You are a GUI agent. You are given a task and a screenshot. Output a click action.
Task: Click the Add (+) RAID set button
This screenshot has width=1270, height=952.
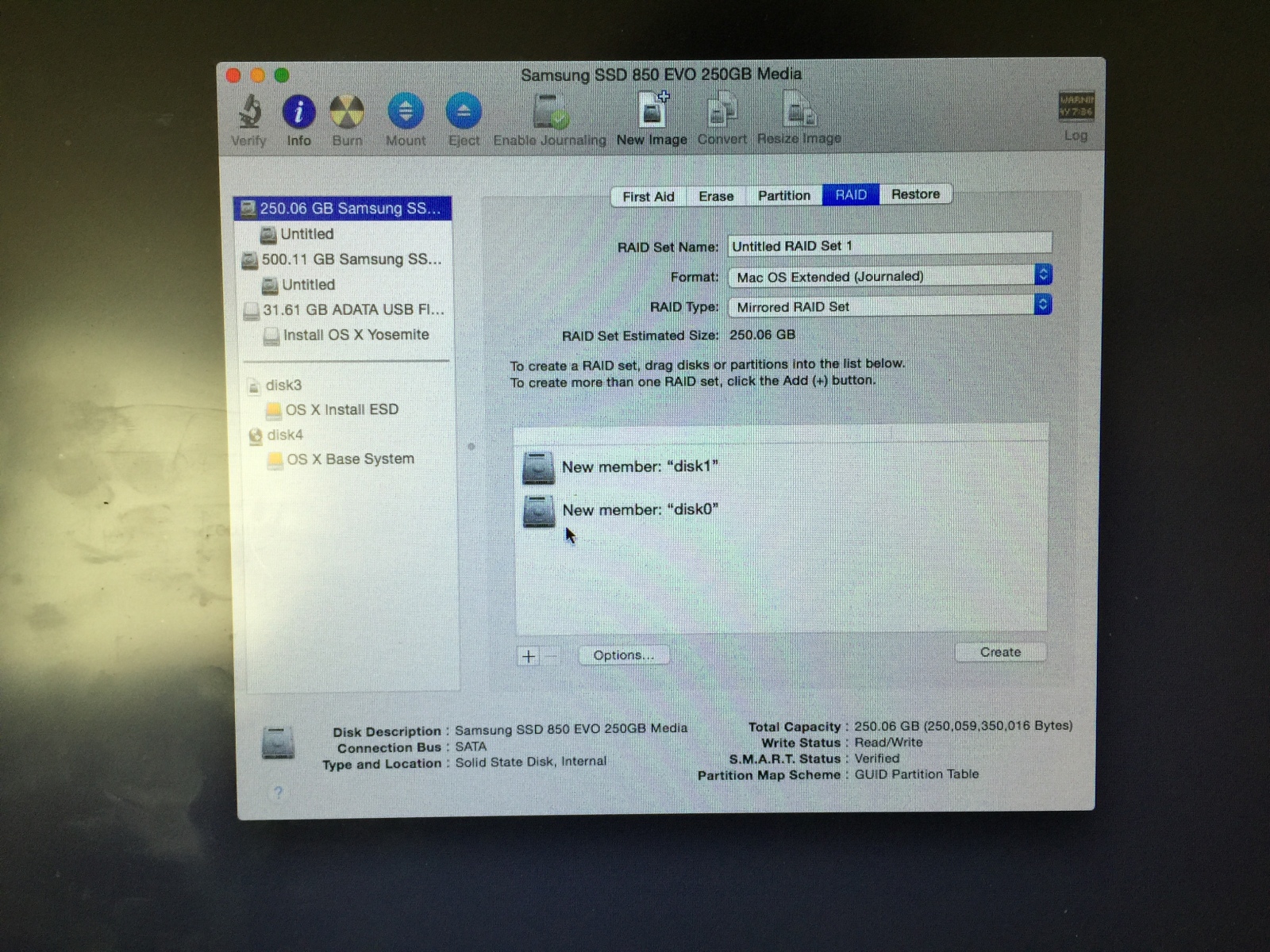point(529,656)
